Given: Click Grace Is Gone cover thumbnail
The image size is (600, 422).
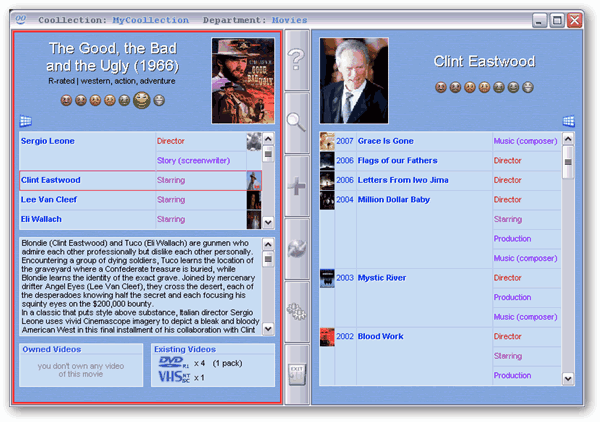Looking at the screenshot, I should (327, 141).
